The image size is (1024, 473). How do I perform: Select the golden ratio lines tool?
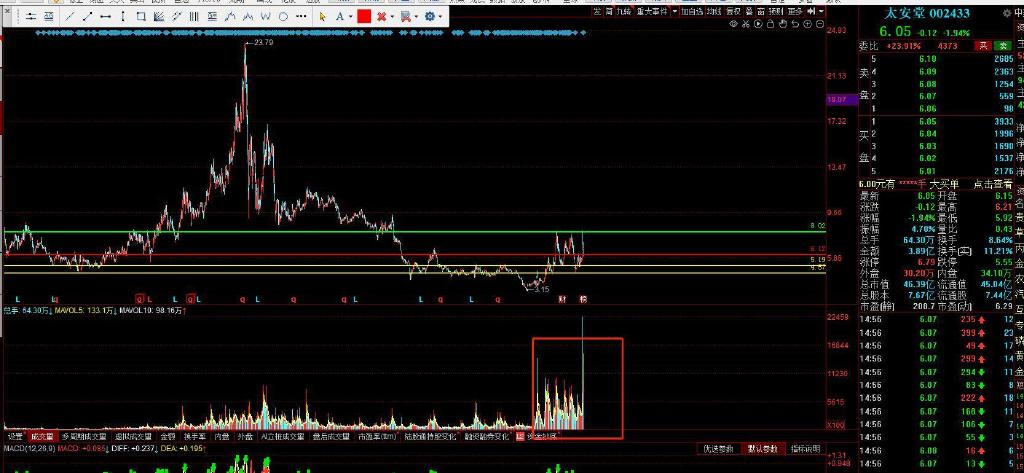[212, 16]
